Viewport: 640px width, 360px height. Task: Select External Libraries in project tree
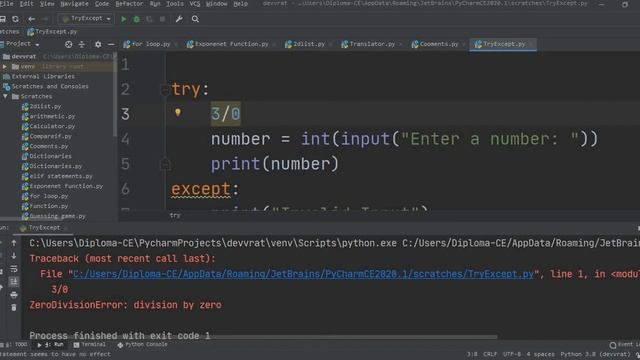point(43,76)
